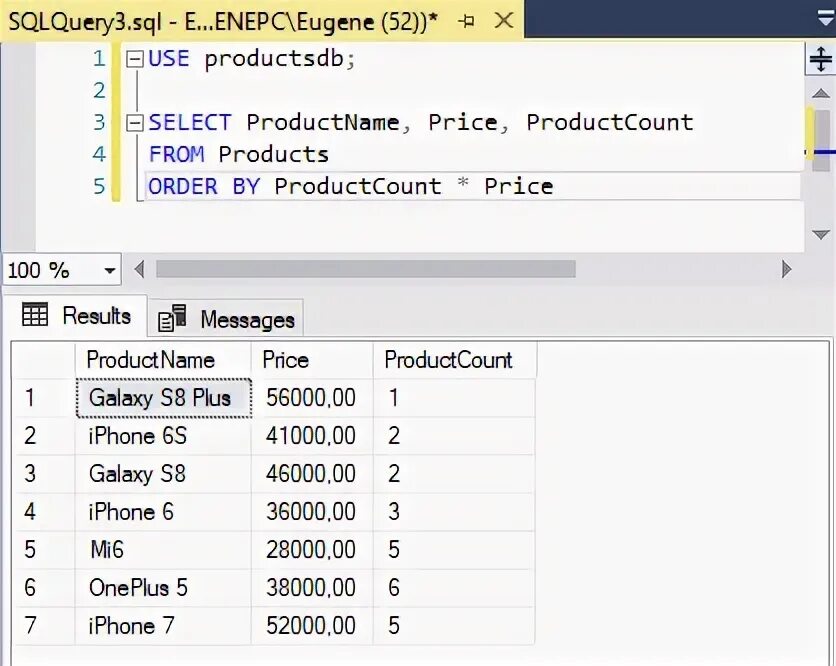Select result row header 3
836x666 pixels.
point(44,474)
